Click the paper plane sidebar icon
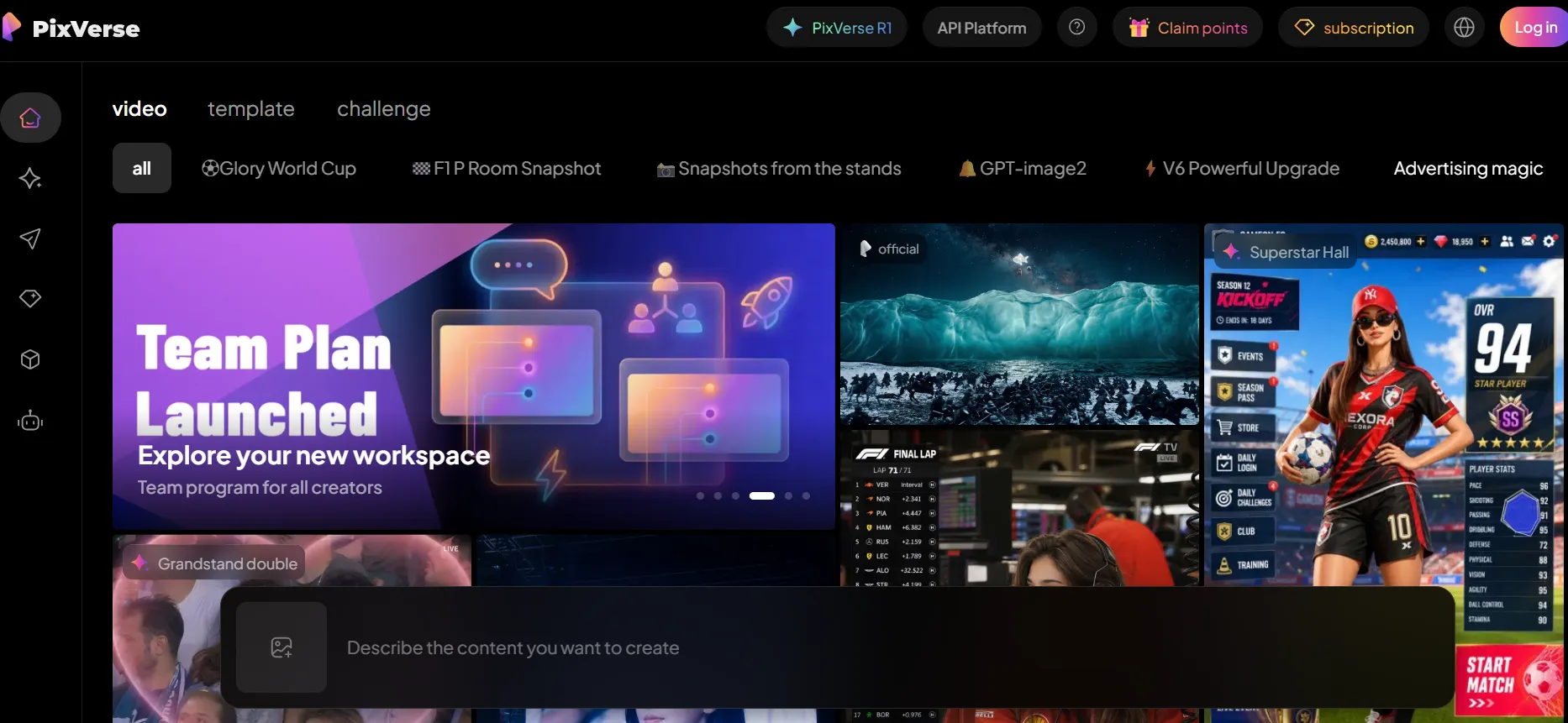This screenshot has width=1568, height=723. [x=30, y=238]
